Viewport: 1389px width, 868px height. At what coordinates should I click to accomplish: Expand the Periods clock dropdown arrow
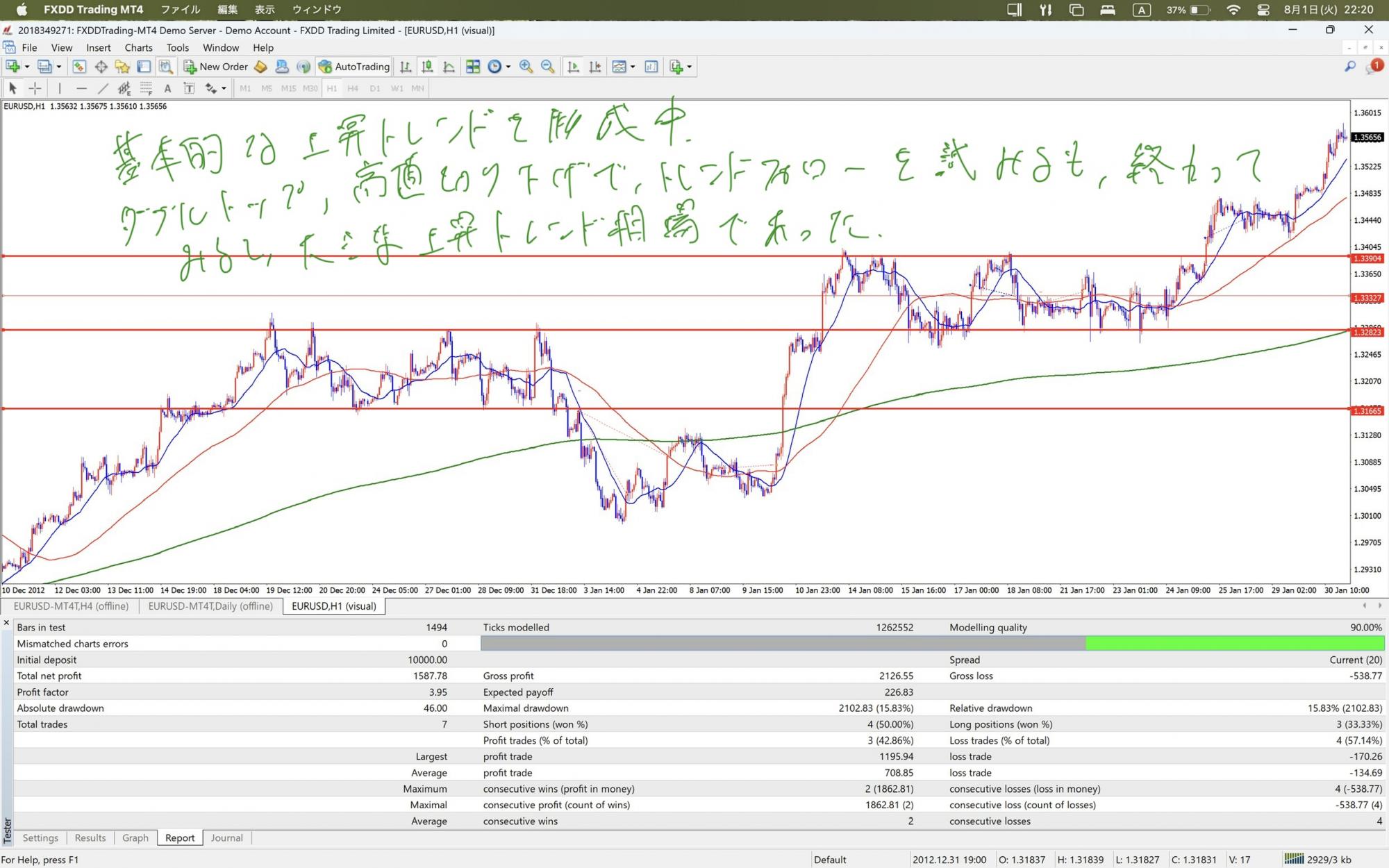coord(508,67)
